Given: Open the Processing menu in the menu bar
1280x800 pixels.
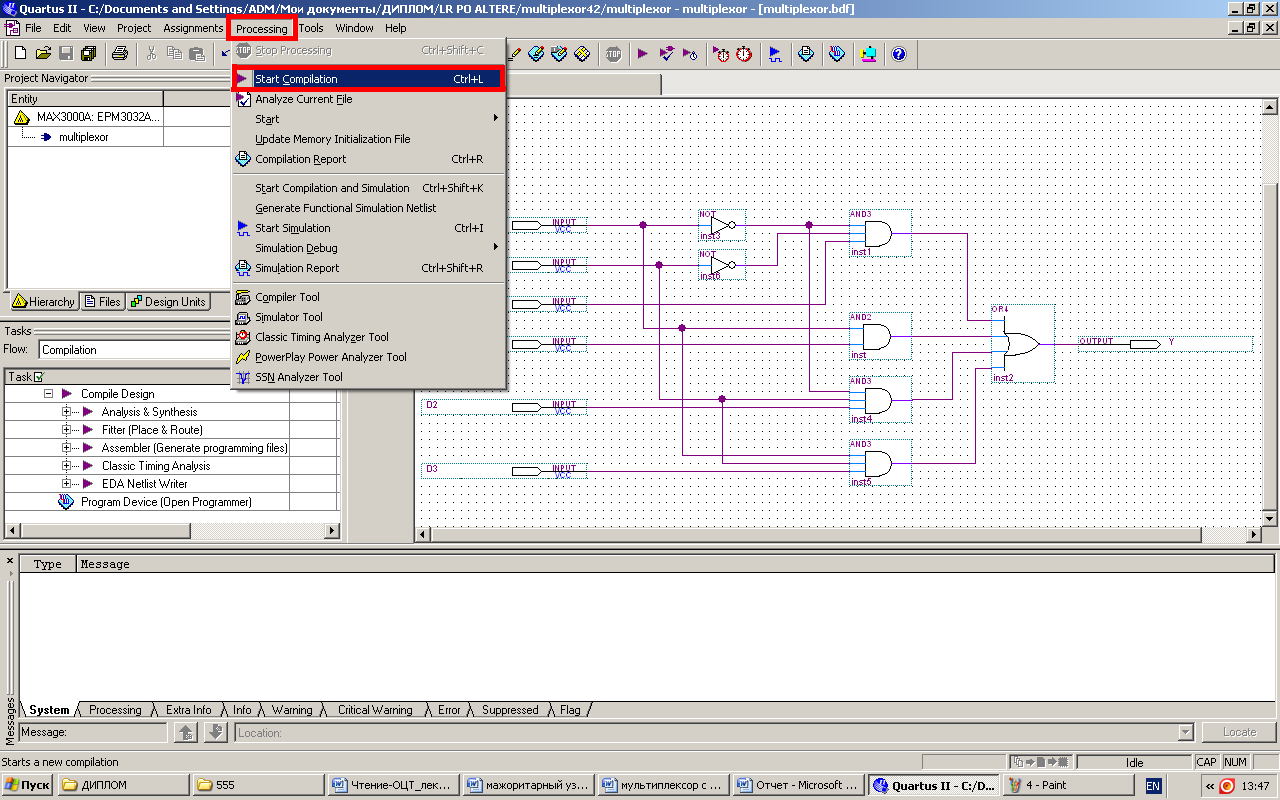Looking at the screenshot, I should (262, 29).
